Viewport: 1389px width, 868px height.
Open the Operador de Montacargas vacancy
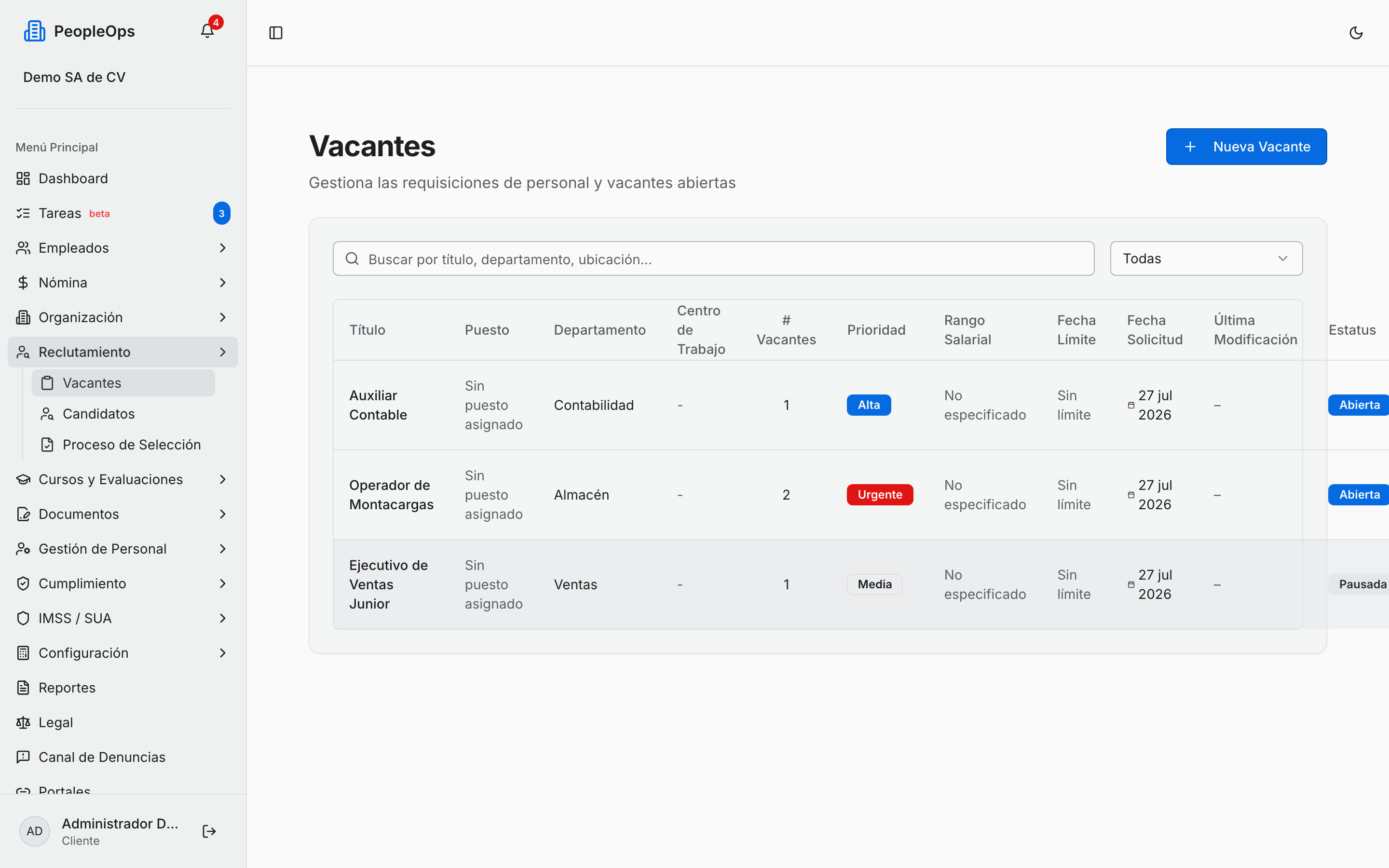[x=861, y=495]
